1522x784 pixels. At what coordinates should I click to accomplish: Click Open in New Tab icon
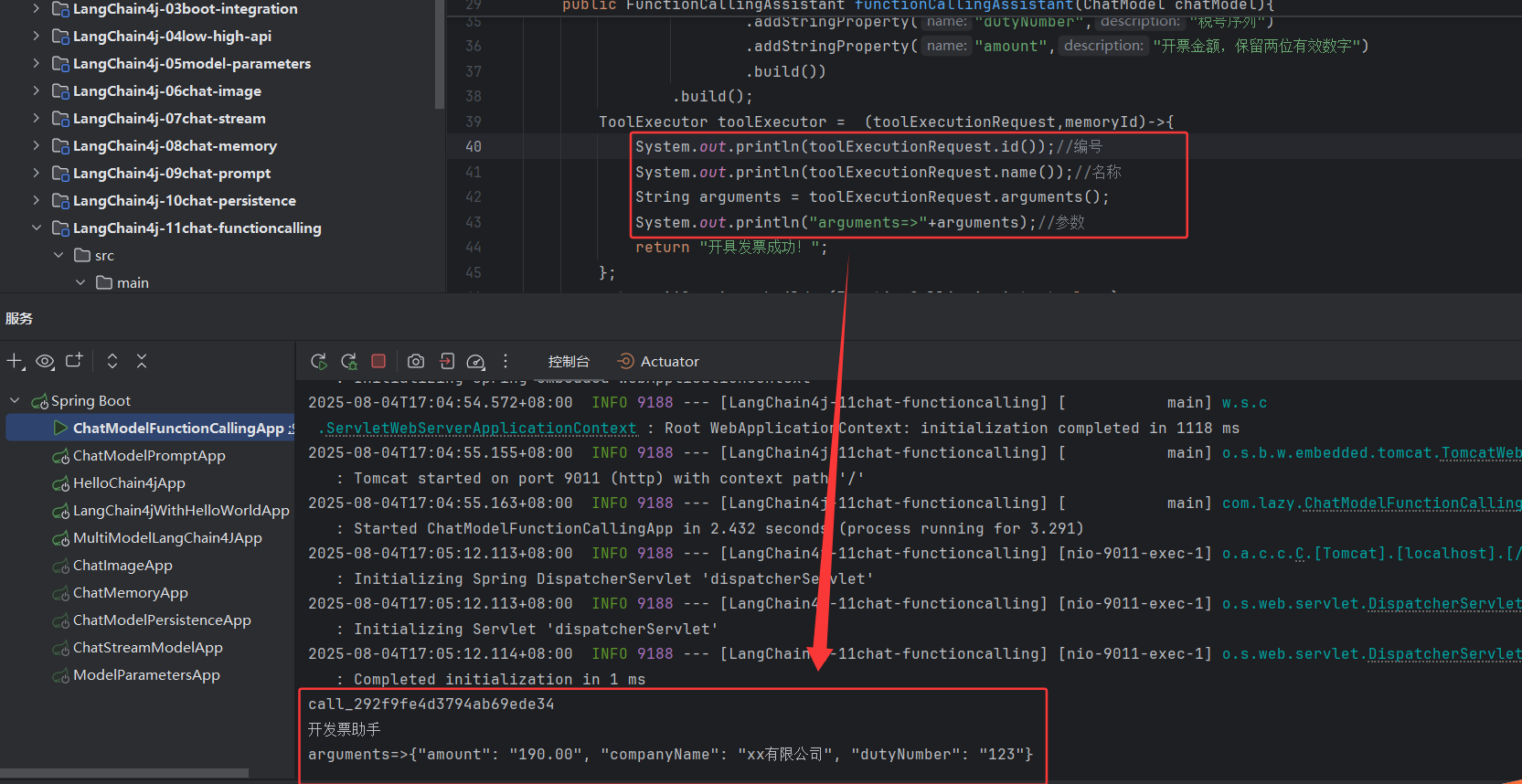(x=74, y=361)
